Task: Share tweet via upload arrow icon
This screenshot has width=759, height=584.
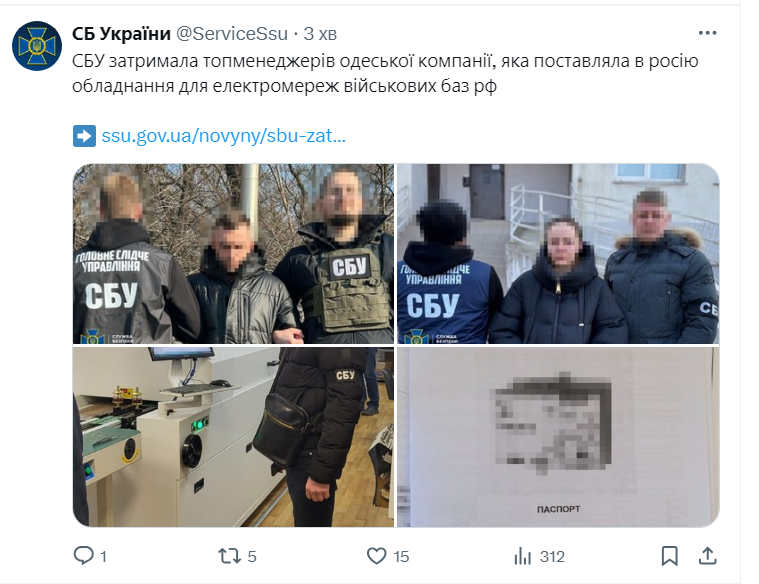Action: click(707, 556)
